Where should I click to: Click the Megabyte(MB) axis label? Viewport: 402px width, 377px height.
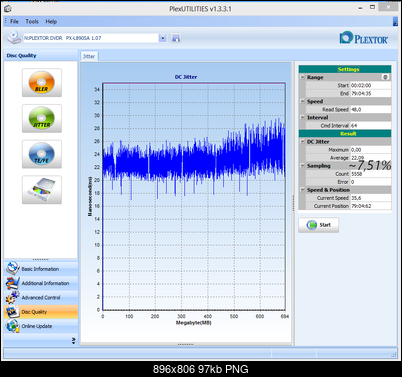(194, 323)
